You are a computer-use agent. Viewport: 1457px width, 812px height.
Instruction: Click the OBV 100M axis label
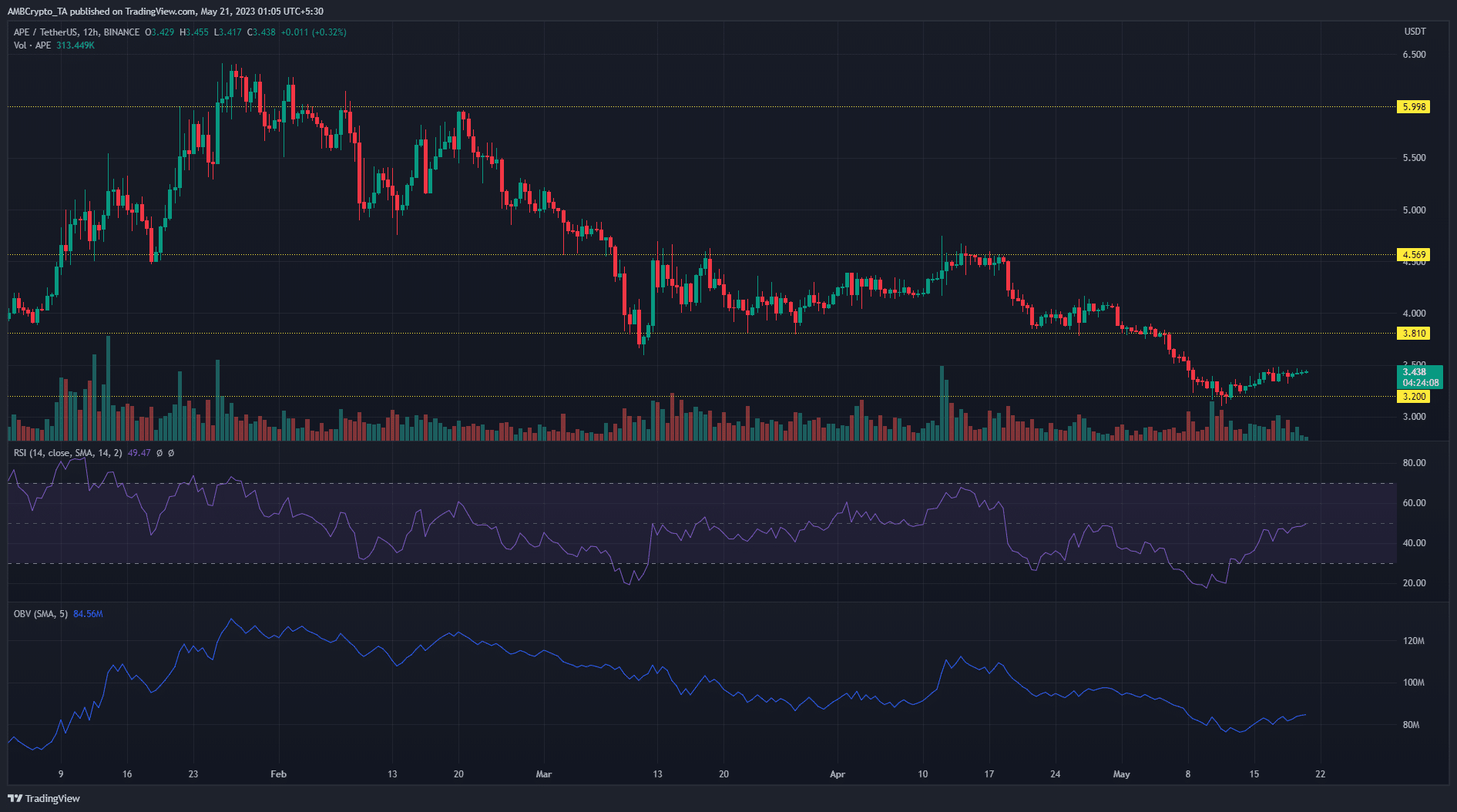pos(1414,683)
